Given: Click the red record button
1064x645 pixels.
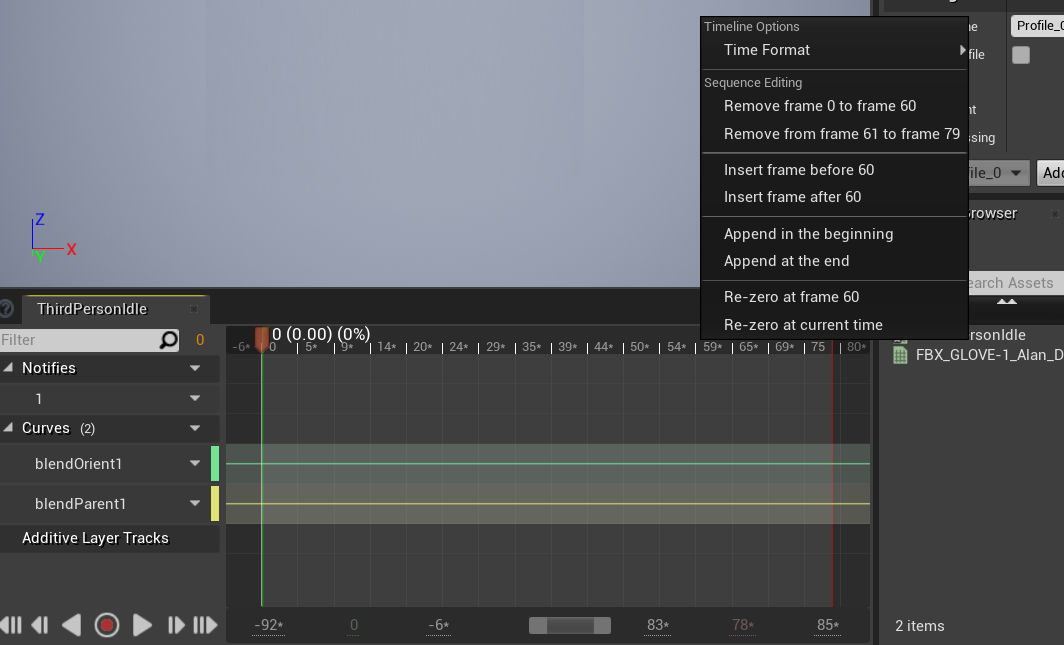Looking at the screenshot, I should point(107,625).
